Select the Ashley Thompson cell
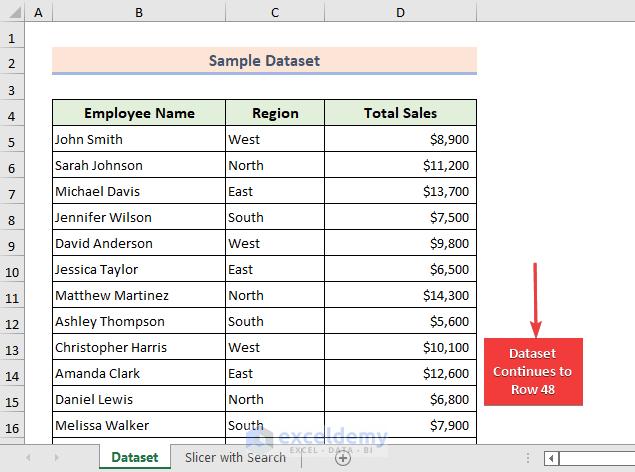The height and width of the screenshot is (472, 635). pos(139,321)
